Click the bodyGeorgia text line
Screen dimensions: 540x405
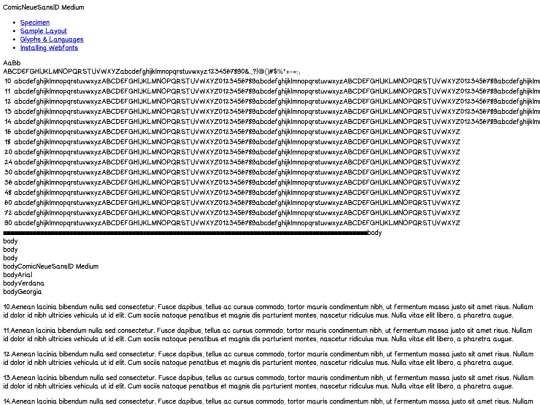pos(22,292)
